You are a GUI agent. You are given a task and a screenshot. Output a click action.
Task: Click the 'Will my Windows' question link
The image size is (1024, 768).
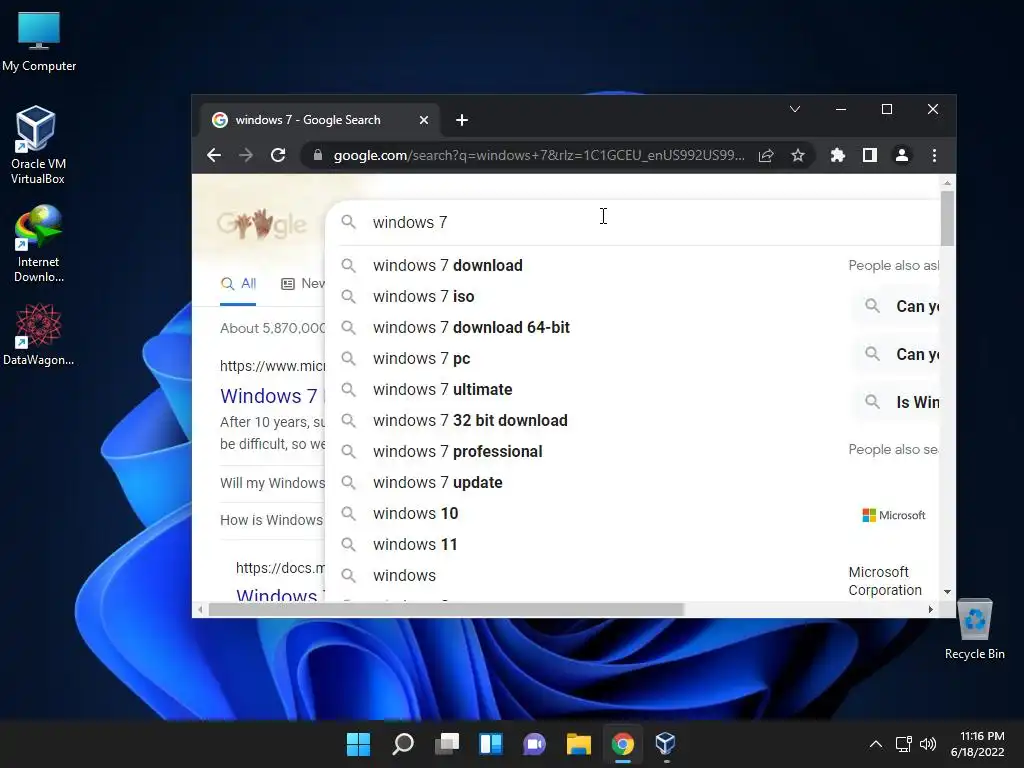272,483
